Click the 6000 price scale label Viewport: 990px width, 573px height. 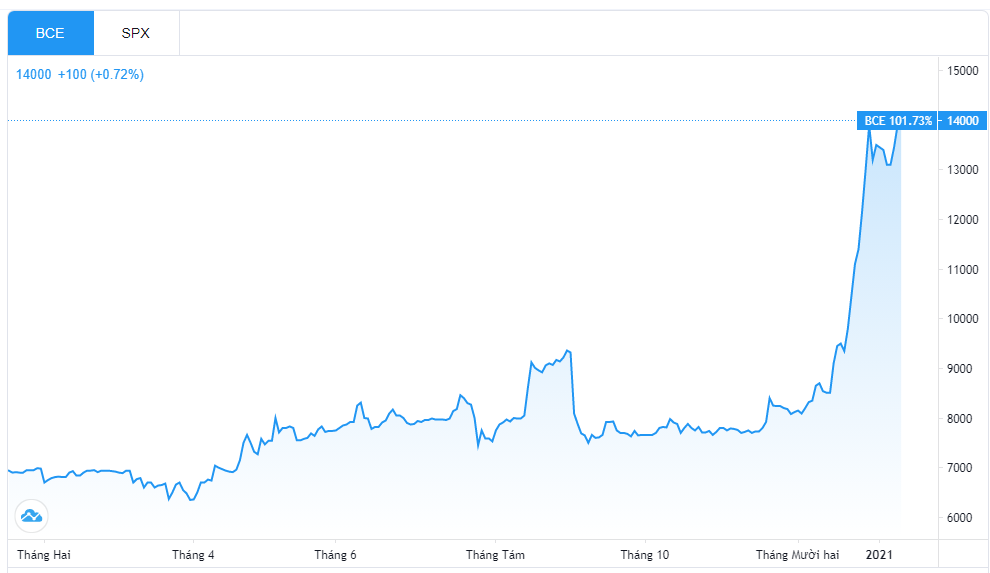tap(960, 517)
